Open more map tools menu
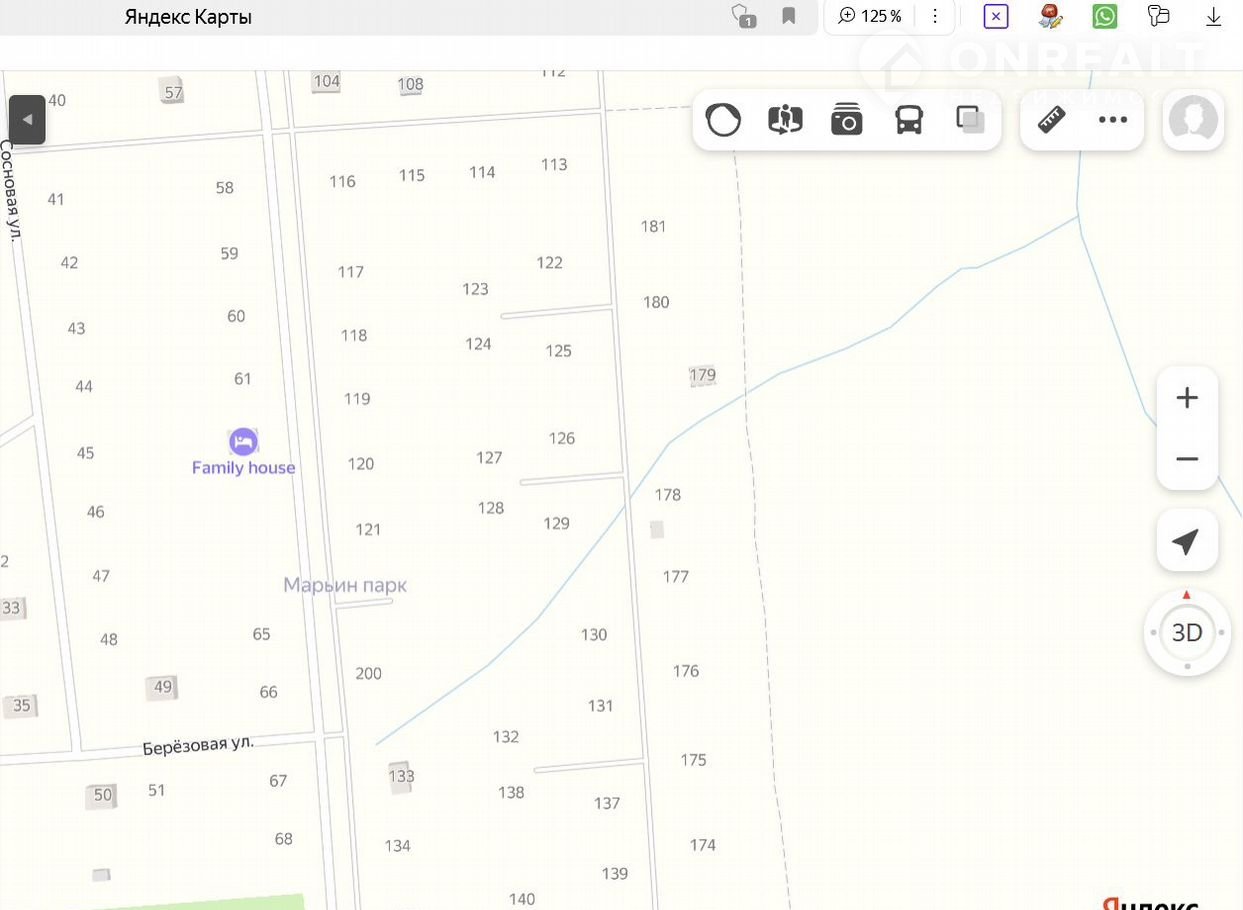 coord(1113,120)
